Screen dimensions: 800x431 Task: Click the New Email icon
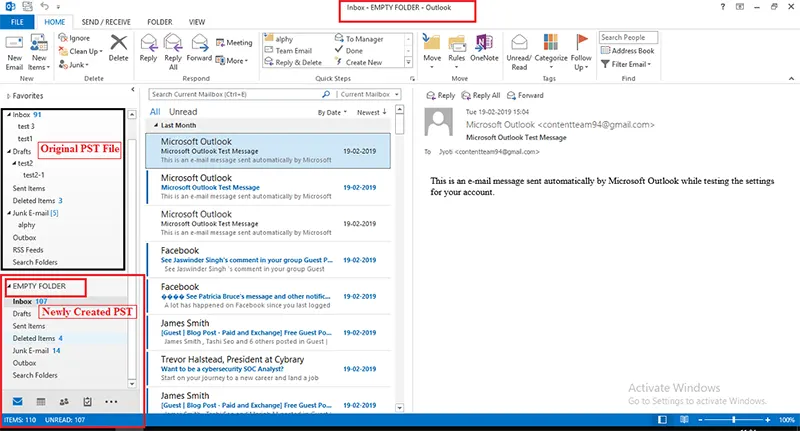[x=14, y=44]
